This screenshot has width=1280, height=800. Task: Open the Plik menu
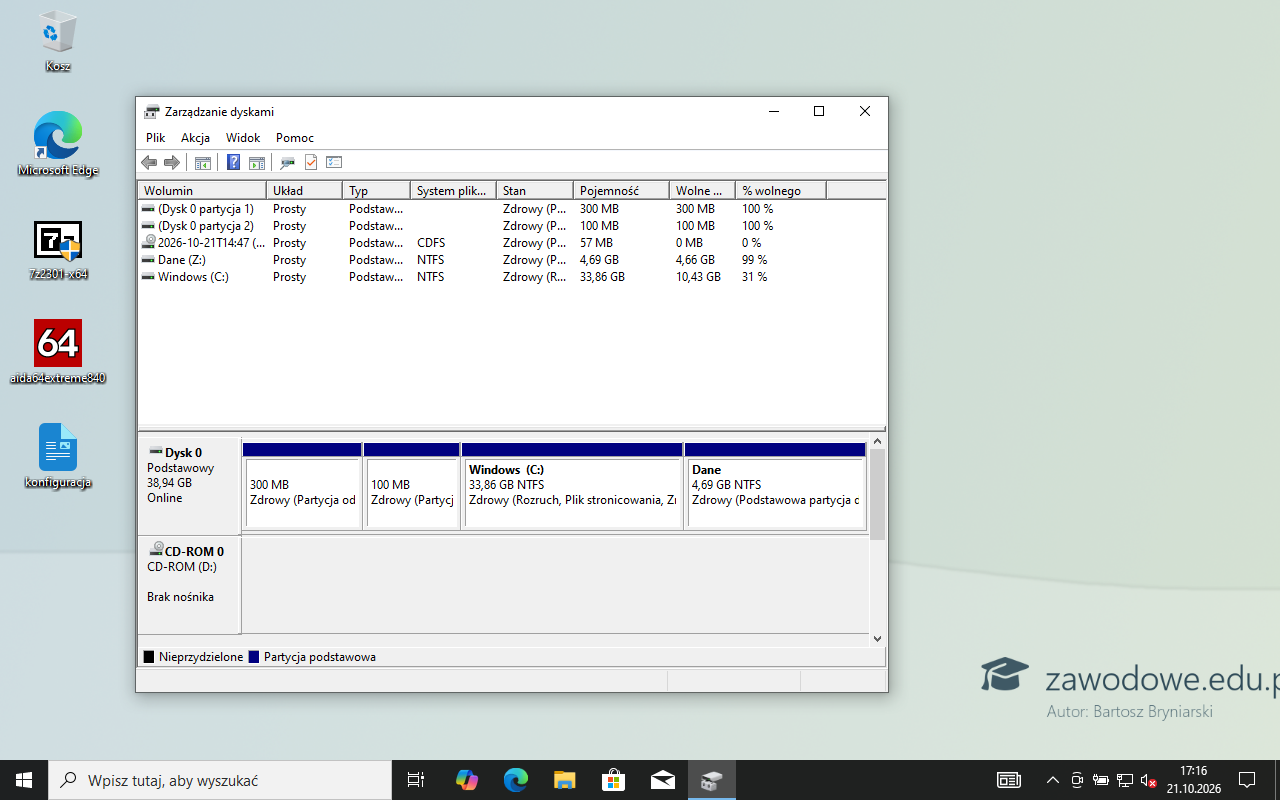pyautogui.click(x=155, y=138)
